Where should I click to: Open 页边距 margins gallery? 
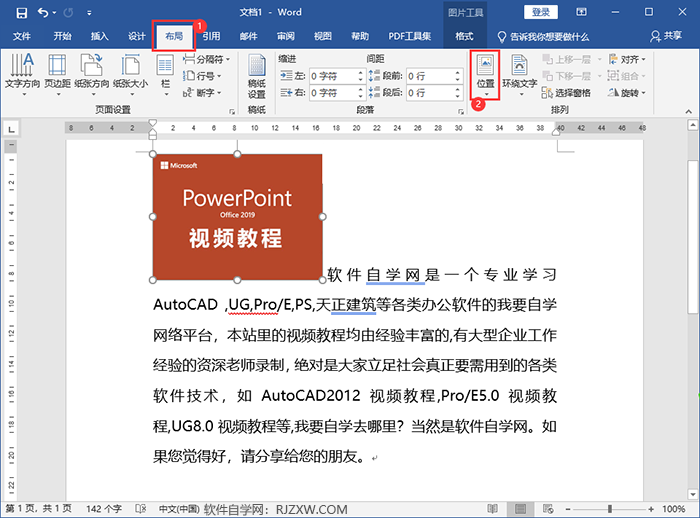pos(58,75)
